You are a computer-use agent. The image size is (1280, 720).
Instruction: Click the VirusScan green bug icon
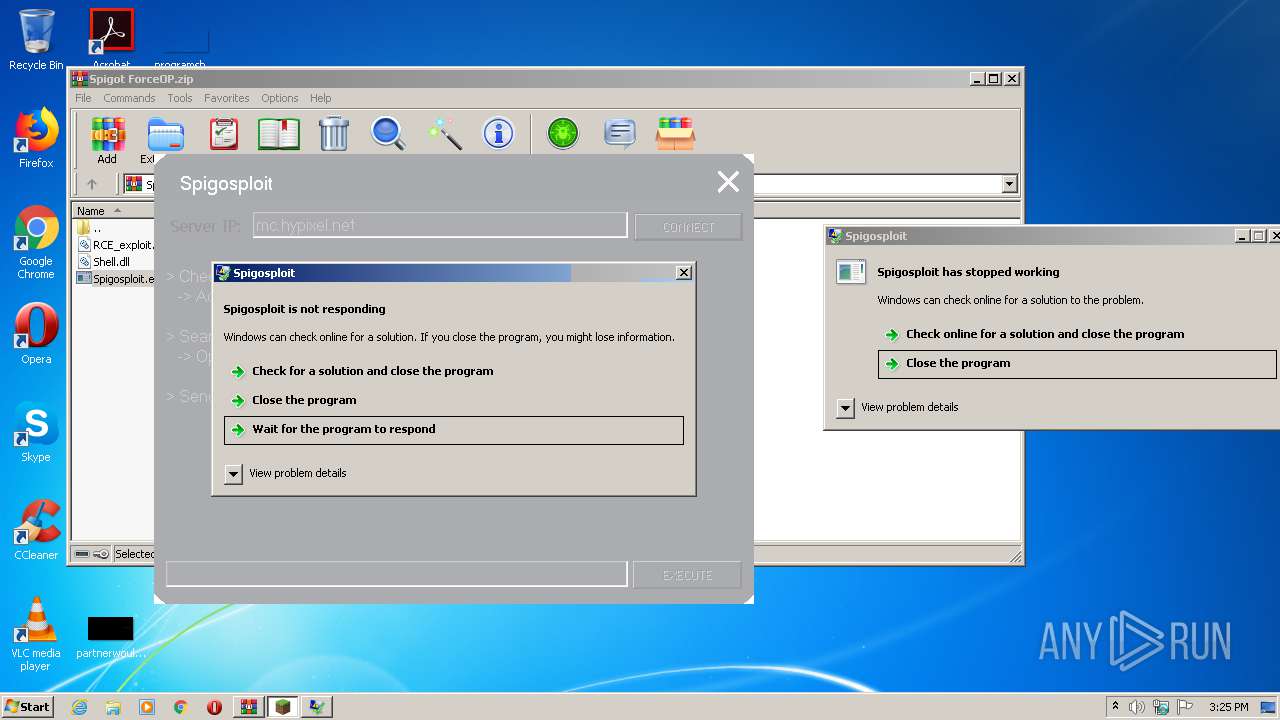click(563, 134)
